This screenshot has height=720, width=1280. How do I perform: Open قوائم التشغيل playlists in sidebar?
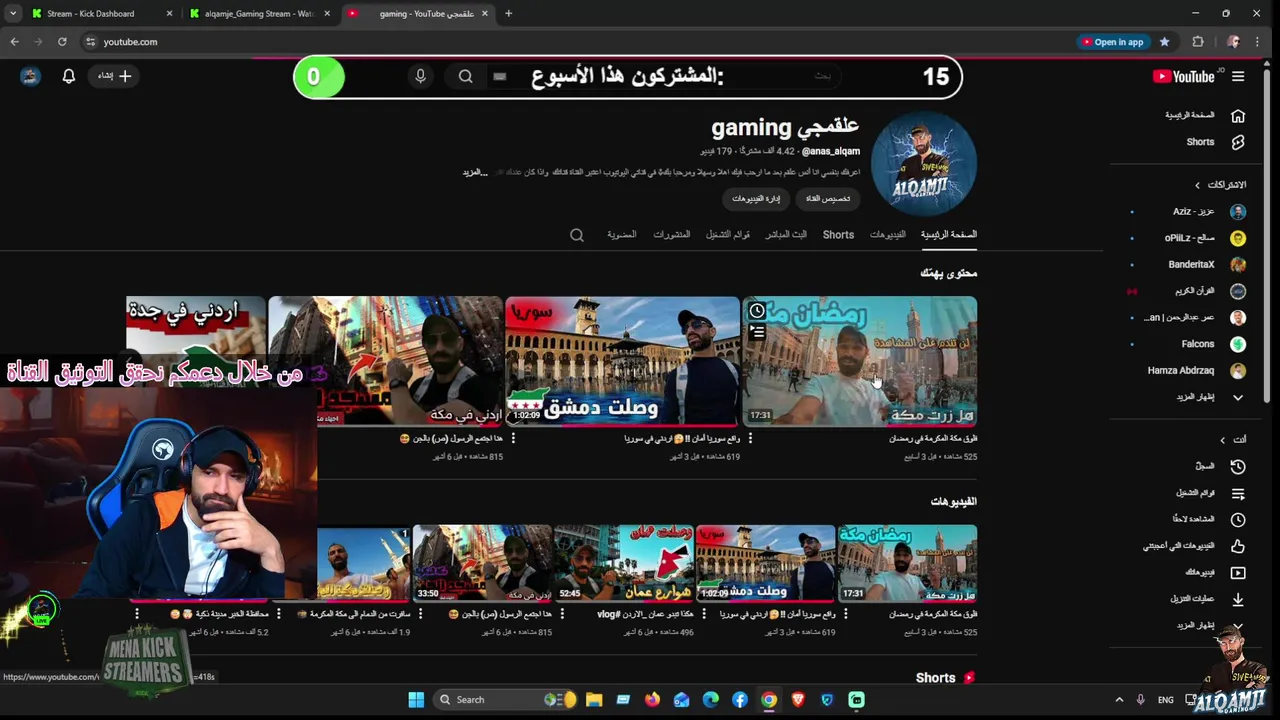(x=1210, y=493)
